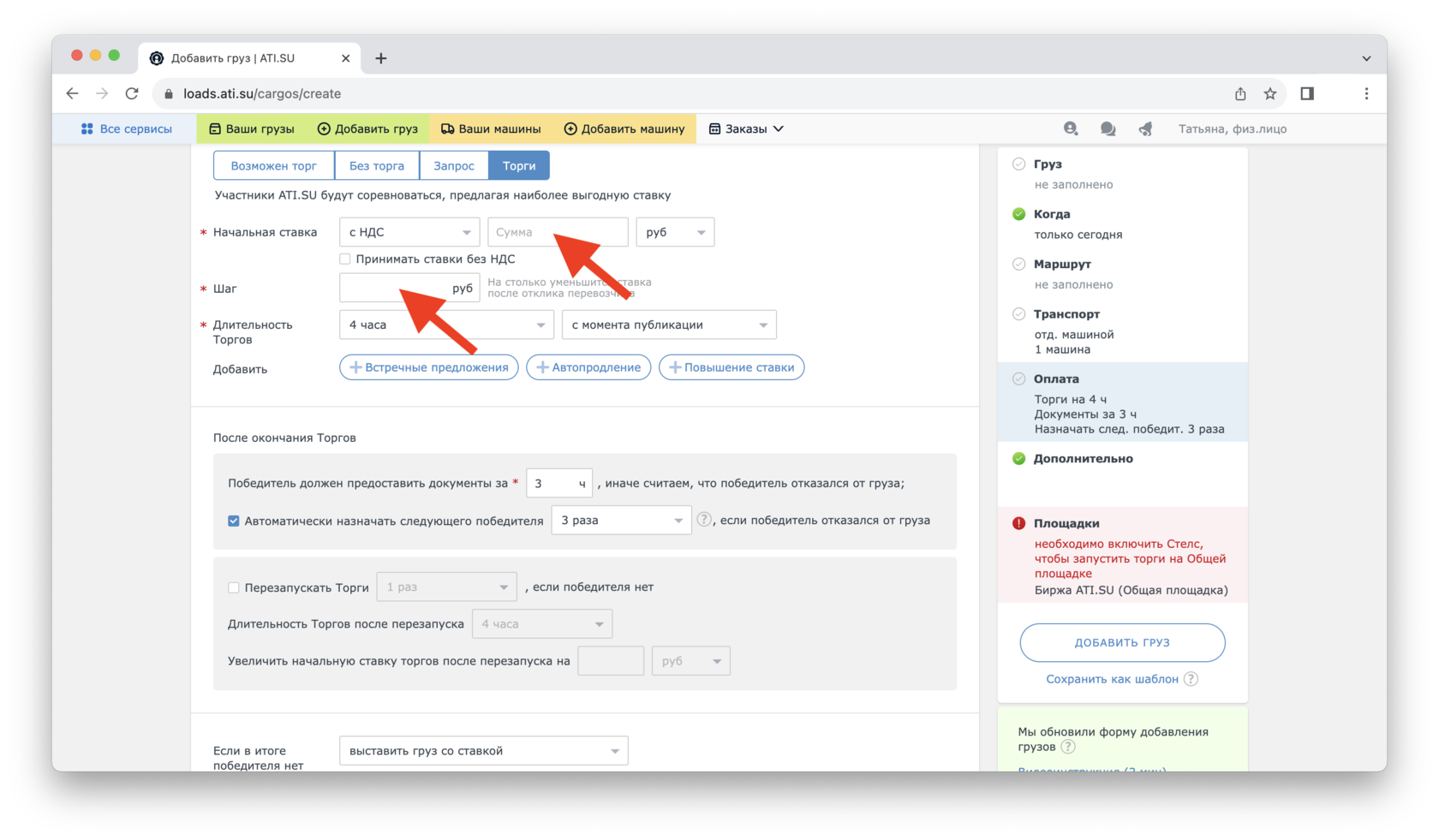This screenshot has height=840, width=1439.
Task: Open the '3 раза' dropdown
Action: 621,520
